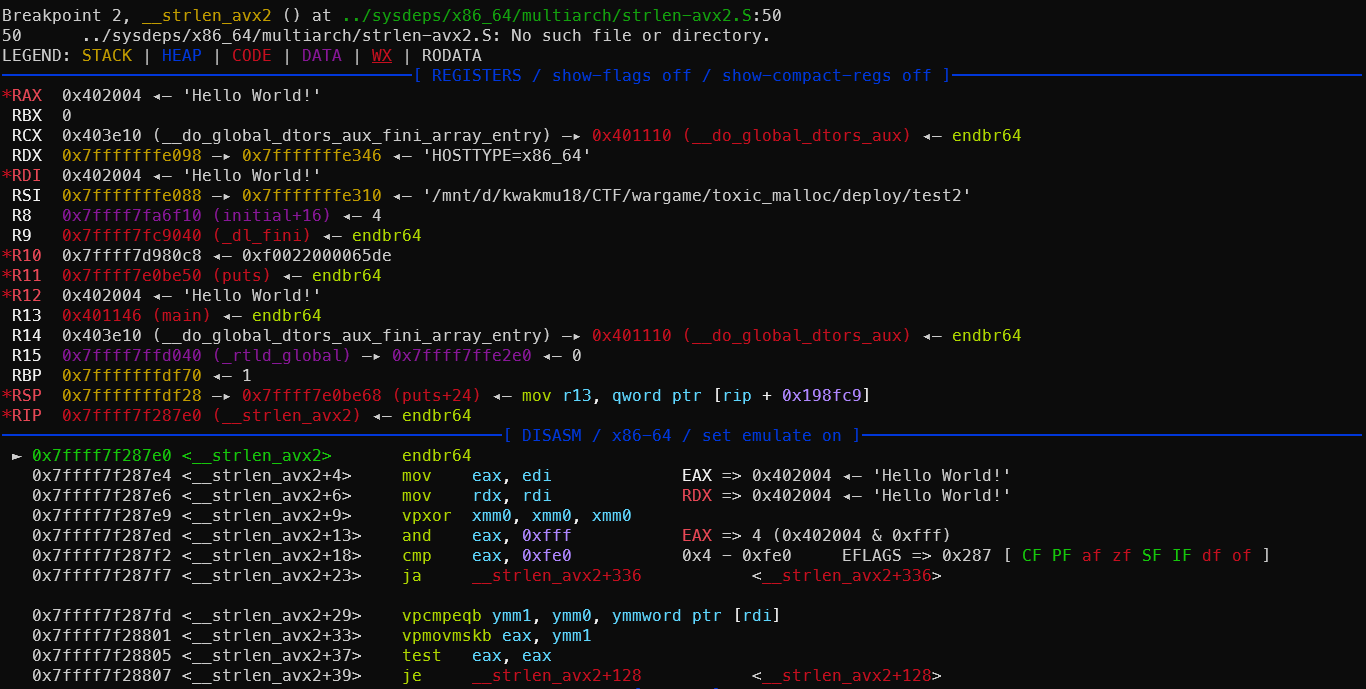
Task: Click the (puts+24) symbol in RSP
Action: point(436,395)
